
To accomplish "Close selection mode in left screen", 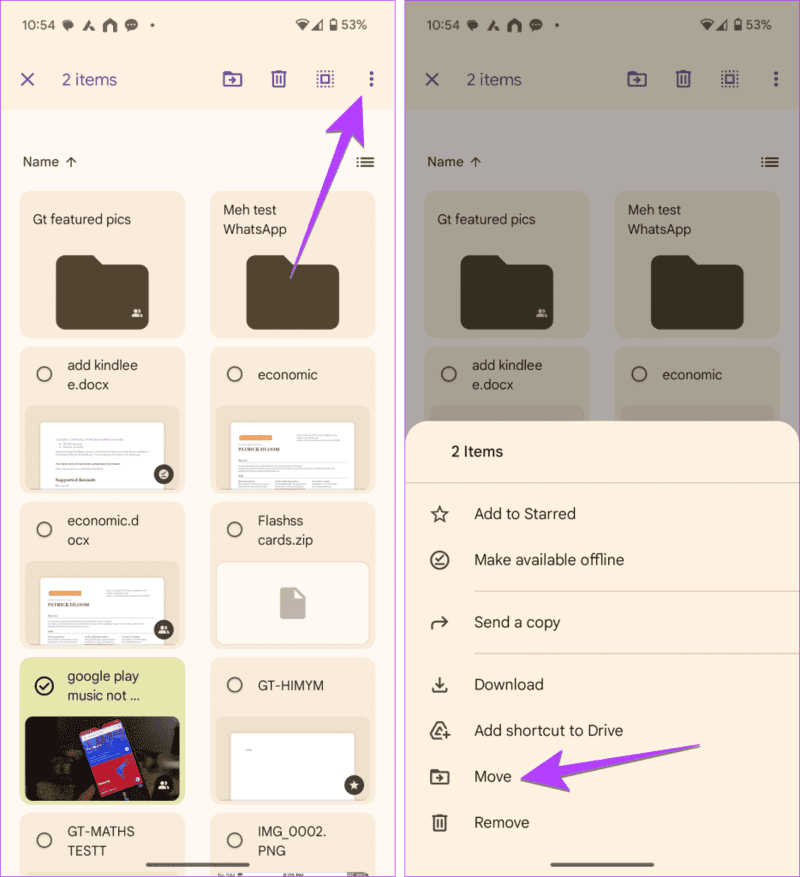I will (27, 79).
